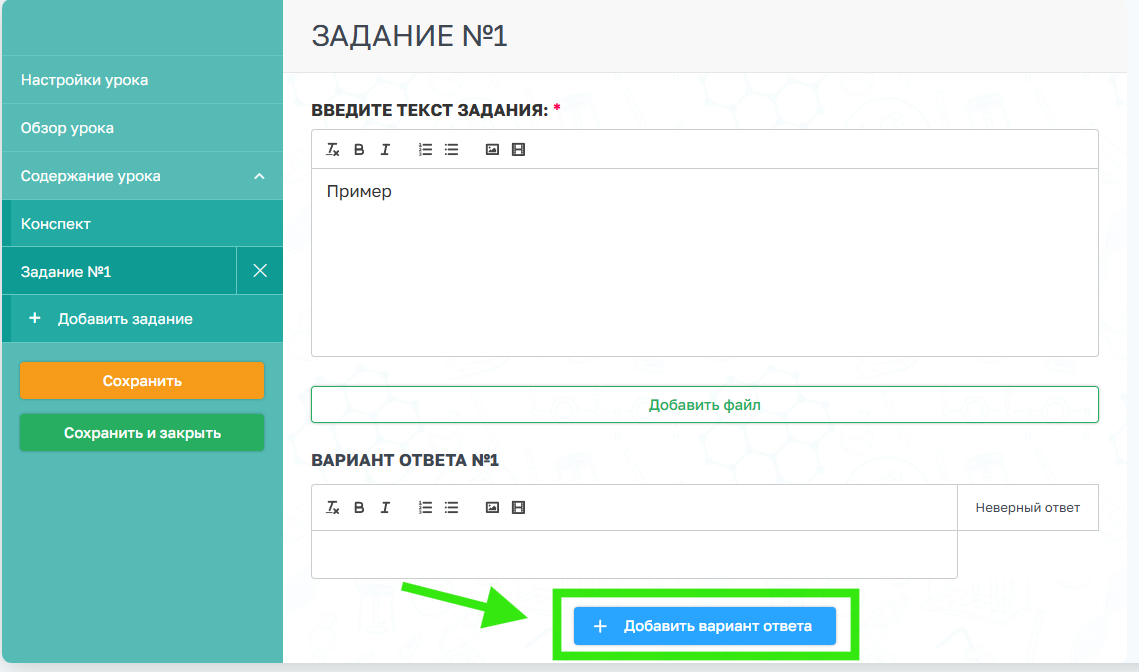Open Настройки урока in the sidebar
Image resolution: width=1139 pixels, height=672 pixels.
click(142, 80)
